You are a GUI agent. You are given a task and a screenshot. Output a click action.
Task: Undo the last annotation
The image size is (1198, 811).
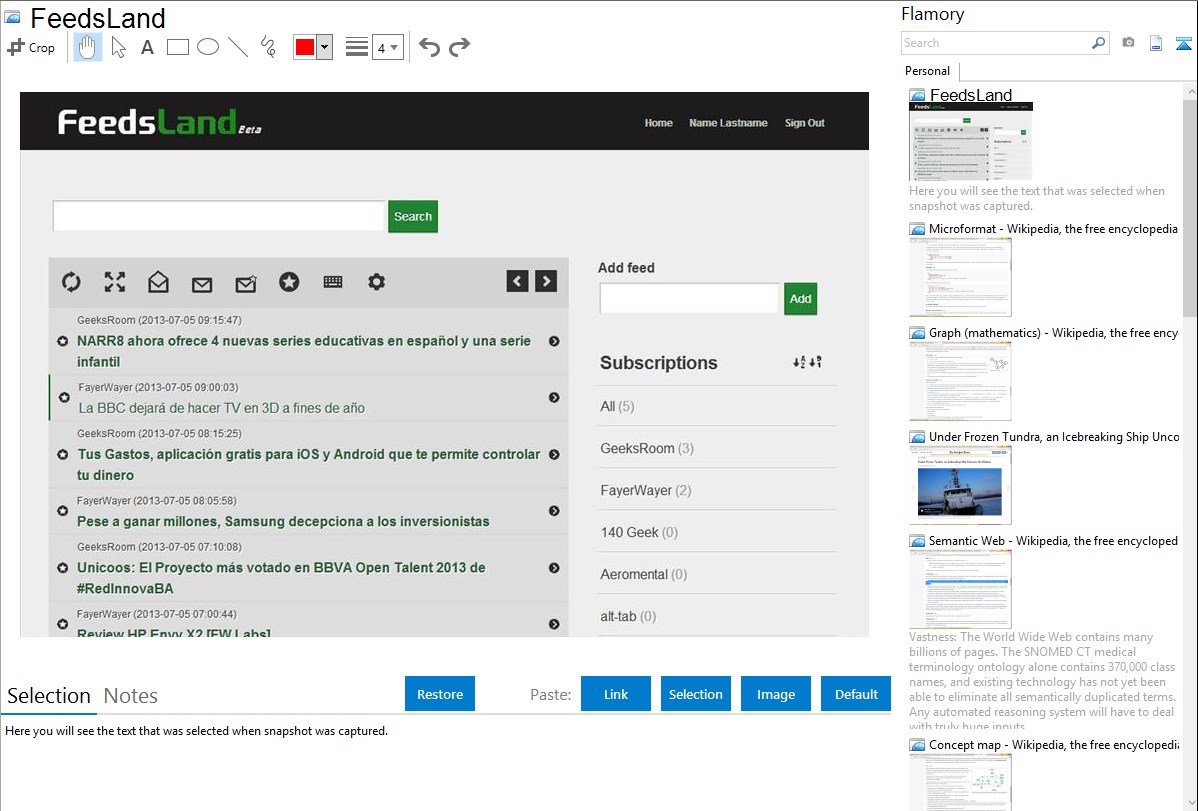[x=429, y=47]
